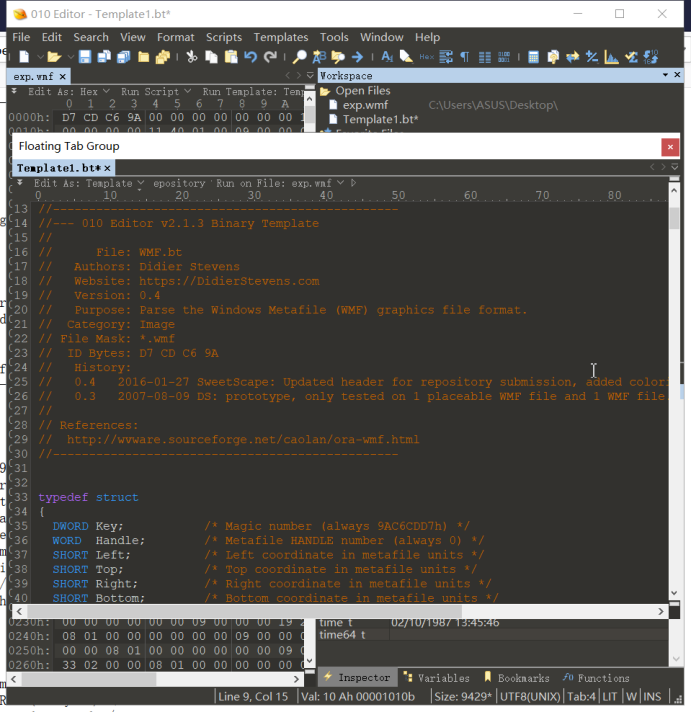Image resolution: width=692 pixels, height=713 pixels.
Task: Click the Redo arrow icon
Action: (x=271, y=57)
